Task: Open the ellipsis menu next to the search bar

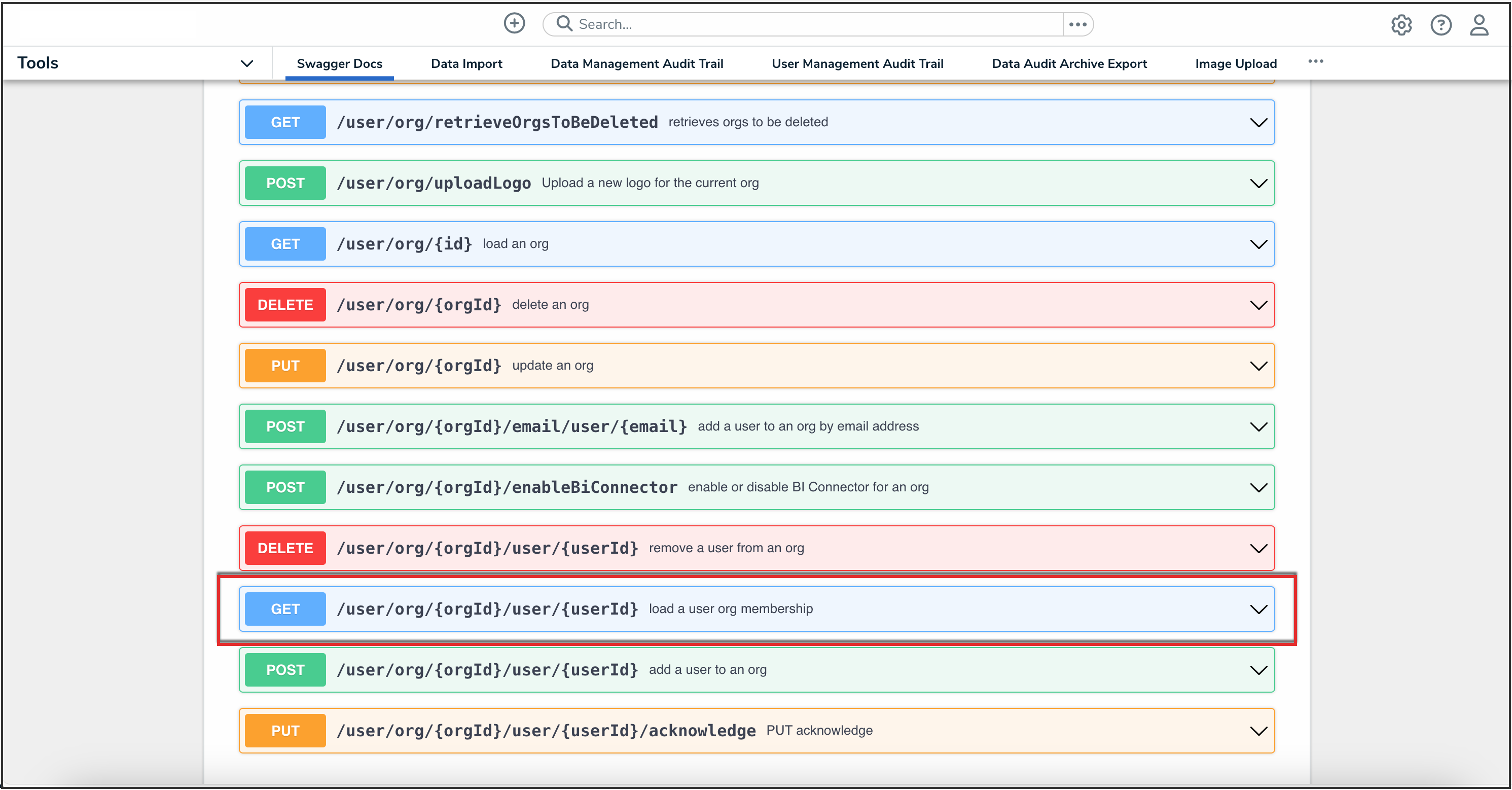Action: tap(1078, 23)
